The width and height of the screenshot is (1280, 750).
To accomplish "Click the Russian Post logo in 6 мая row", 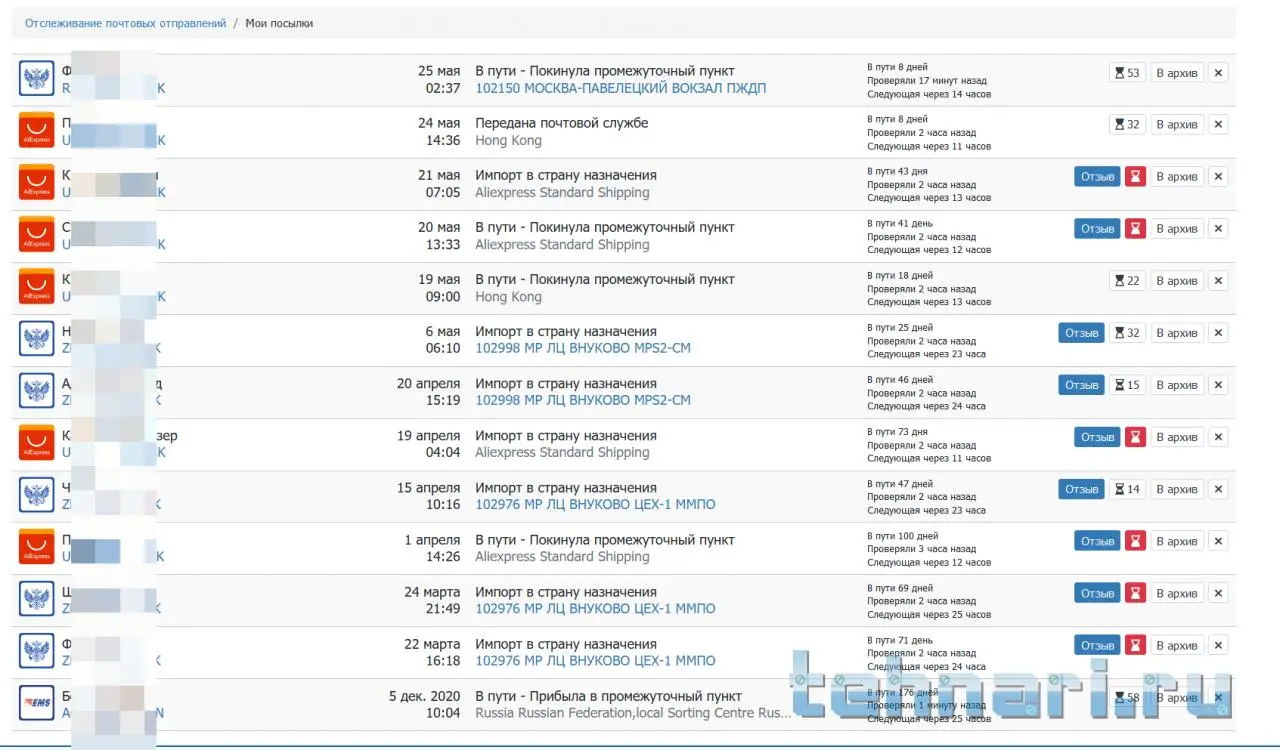I will coord(37,339).
